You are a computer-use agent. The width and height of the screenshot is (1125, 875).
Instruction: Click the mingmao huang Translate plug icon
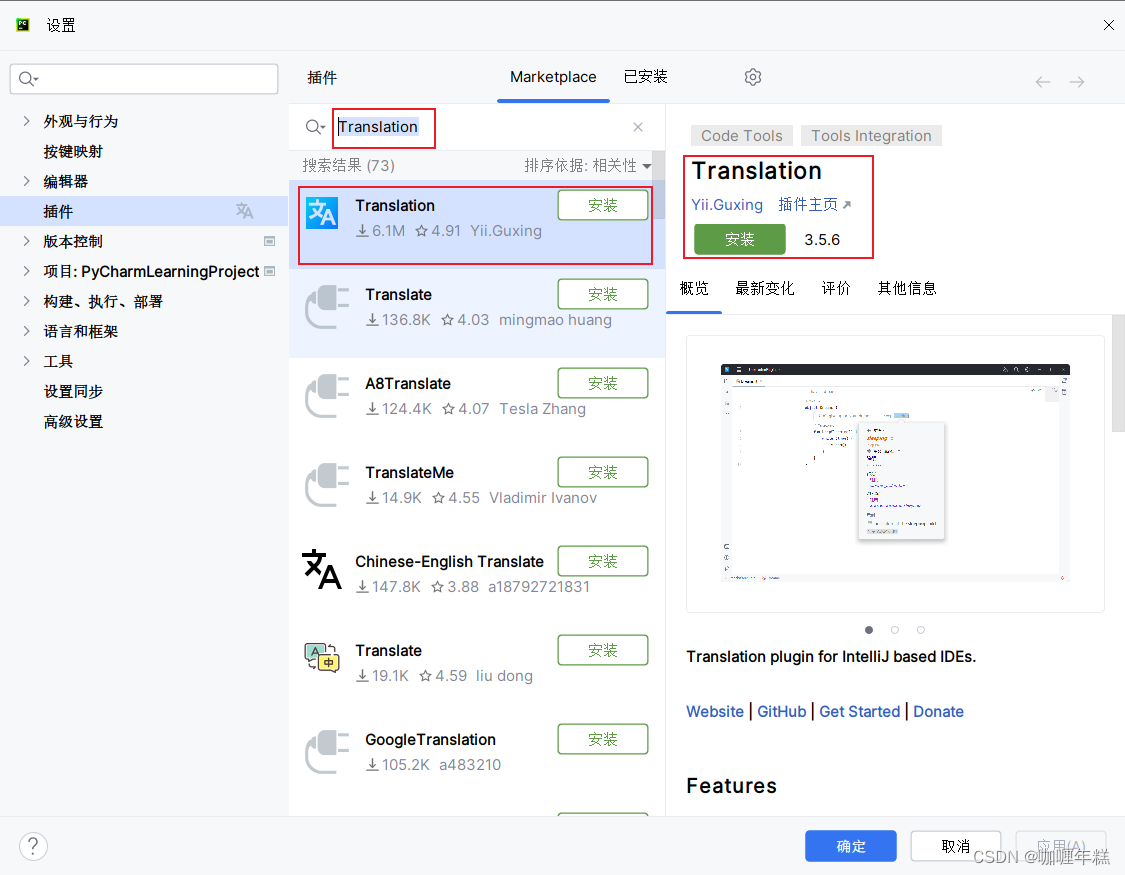[326, 307]
